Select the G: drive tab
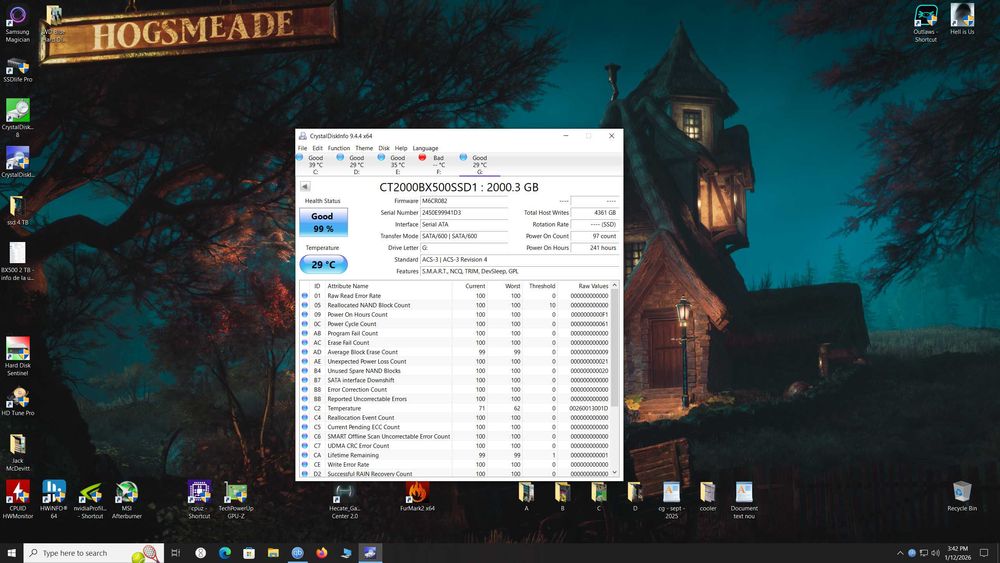1000x563 pixels. click(479, 165)
